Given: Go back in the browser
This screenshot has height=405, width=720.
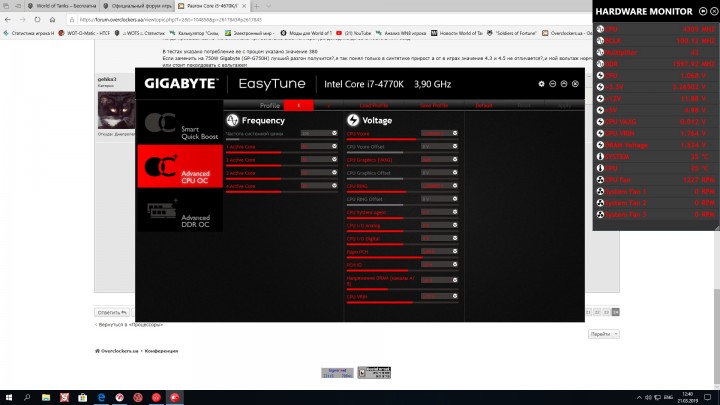Looking at the screenshot, I should (8, 20).
